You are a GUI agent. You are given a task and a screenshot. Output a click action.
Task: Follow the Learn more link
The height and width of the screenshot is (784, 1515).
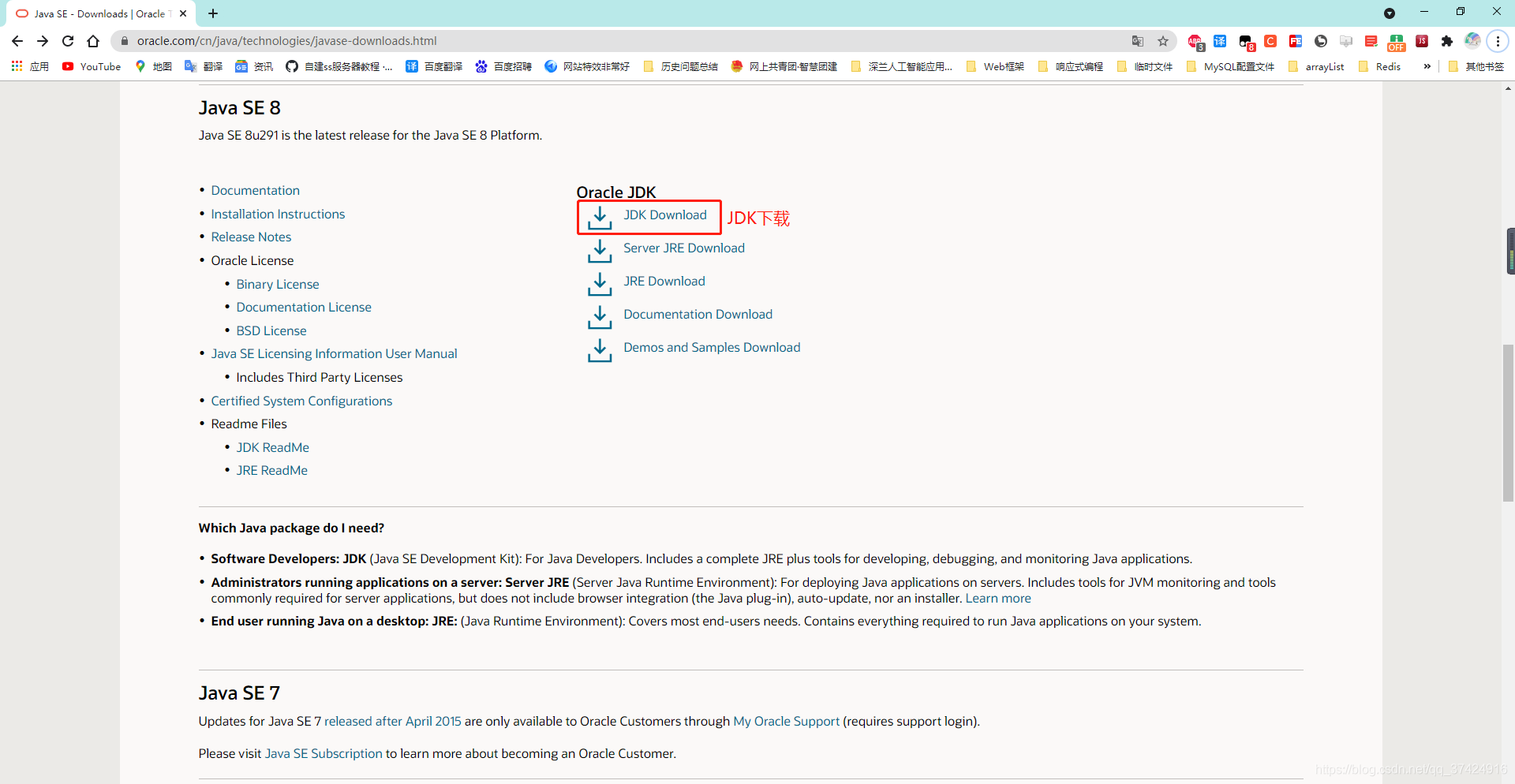(x=998, y=598)
